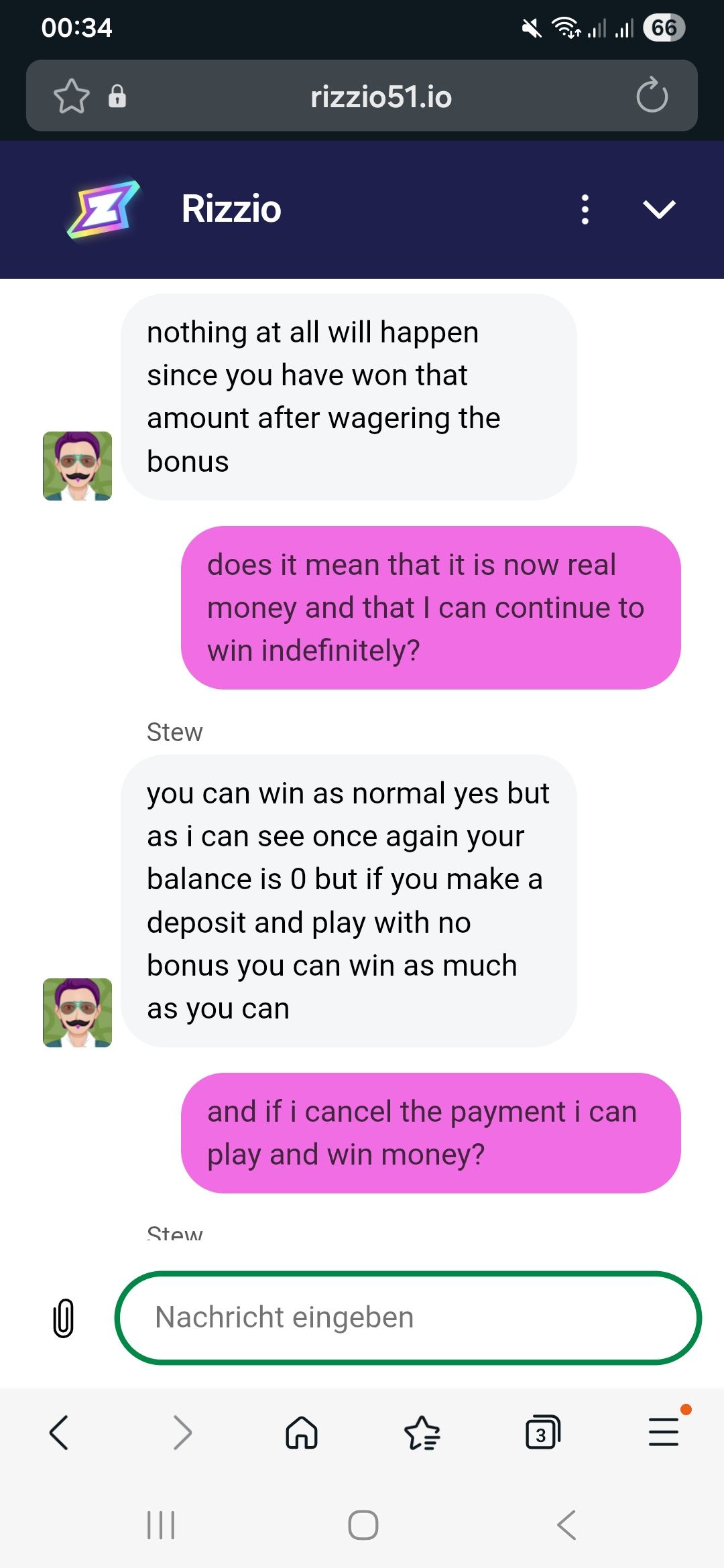Tap the Android system back button

pos(566,1525)
